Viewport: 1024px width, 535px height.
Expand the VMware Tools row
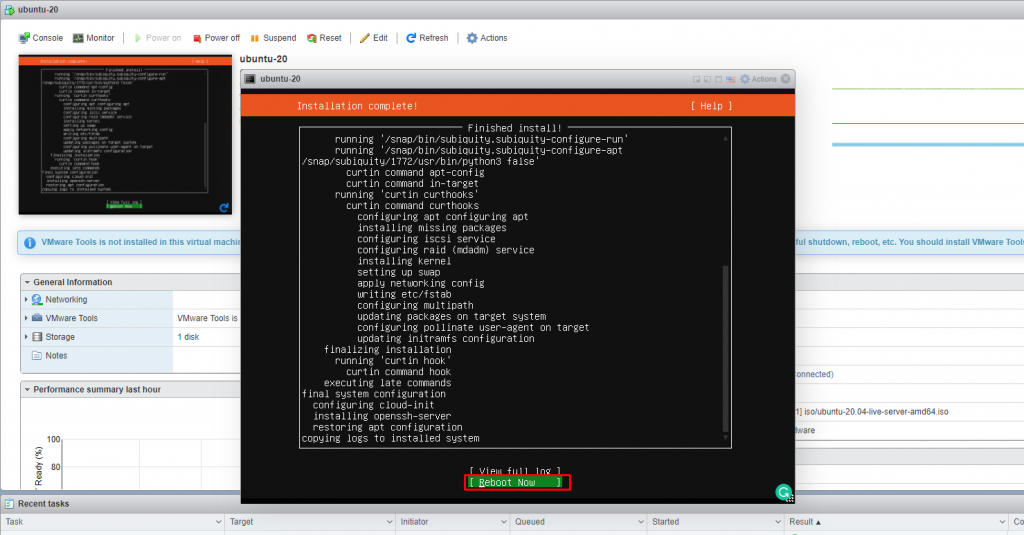27,318
